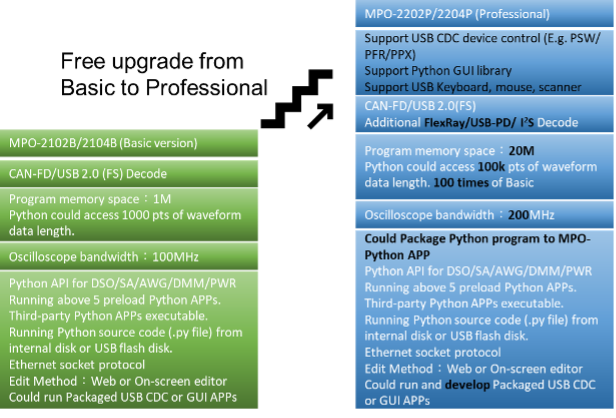The image size is (616, 418).
Task: Click Professional's 'Running above 5 preload Python APPs'
Action: (470, 288)
